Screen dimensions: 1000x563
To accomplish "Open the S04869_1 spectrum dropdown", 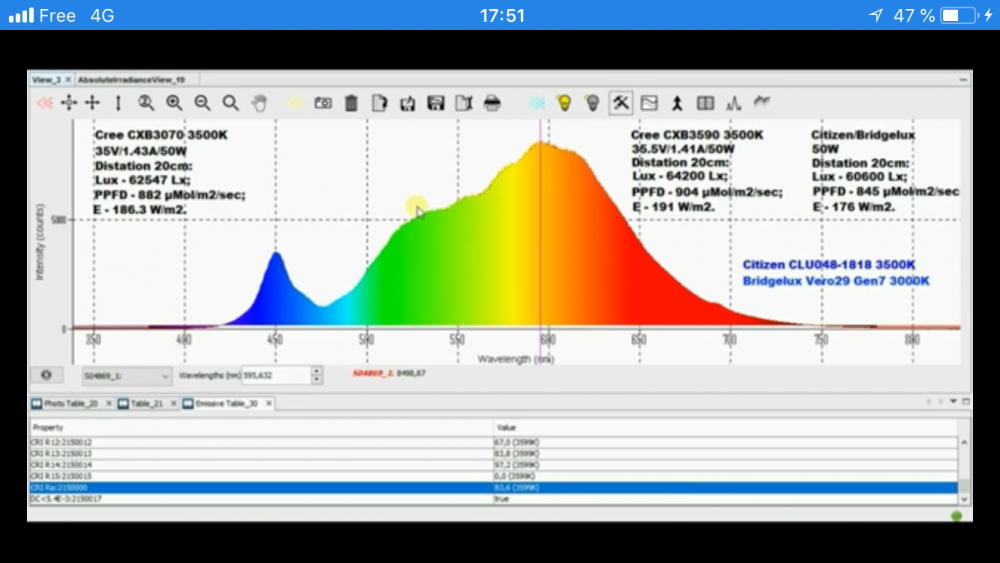I will coord(126,376).
